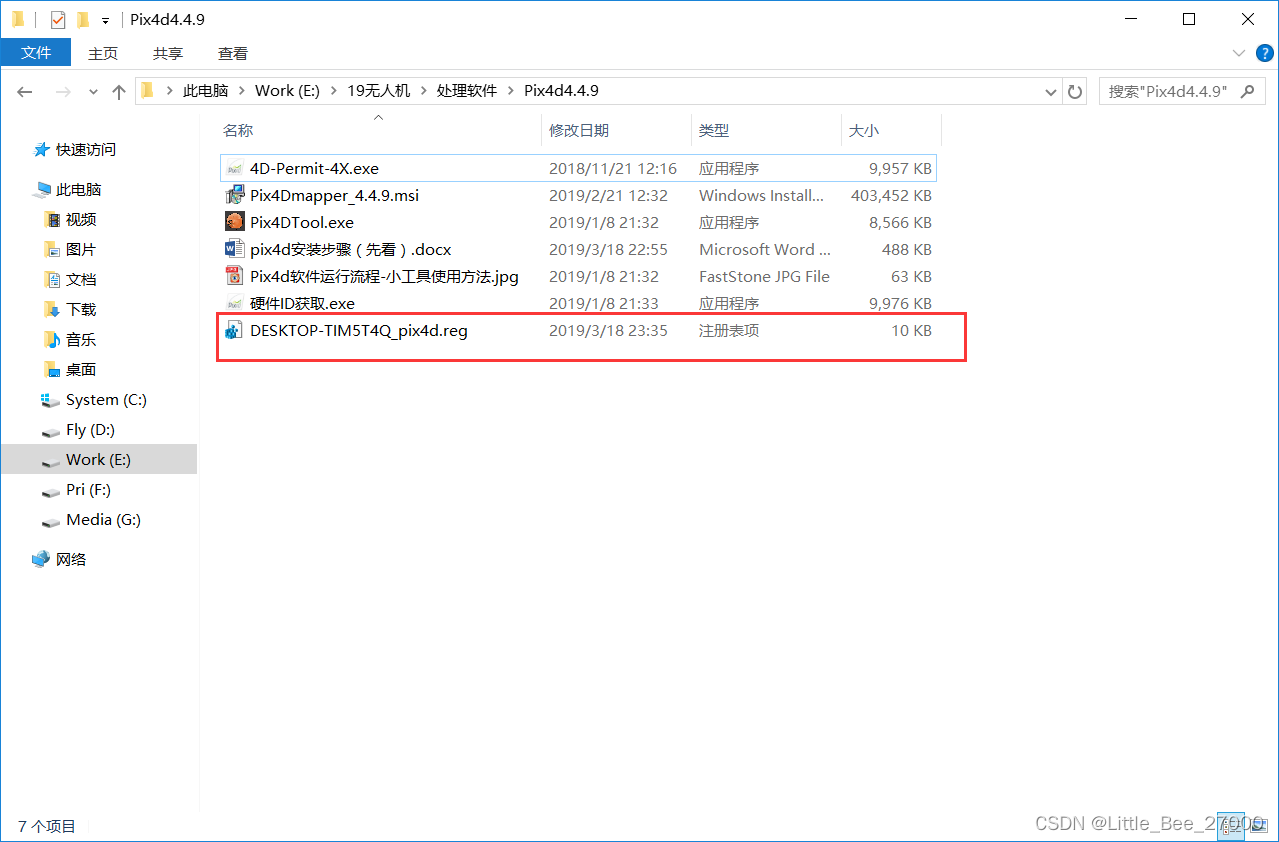Select 此电脑 in navigation pane
The image size is (1279, 842).
tap(79, 189)
